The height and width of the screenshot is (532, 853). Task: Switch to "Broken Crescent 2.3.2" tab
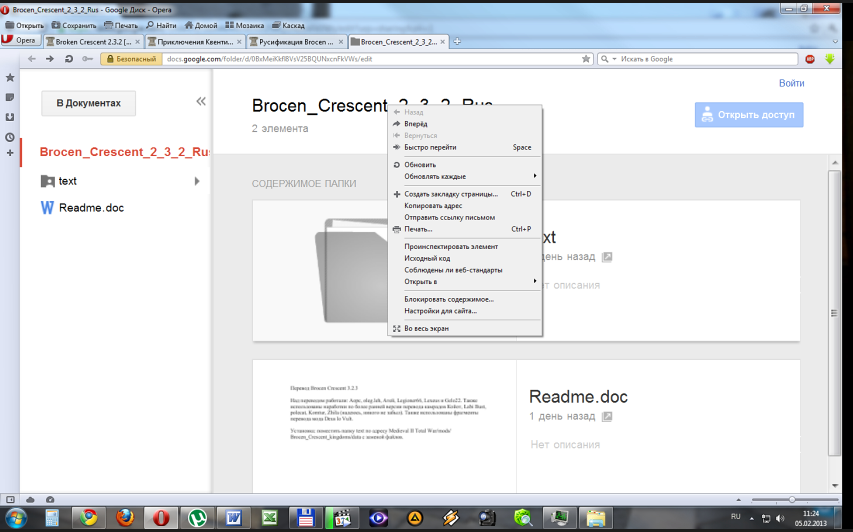(93, 41)
